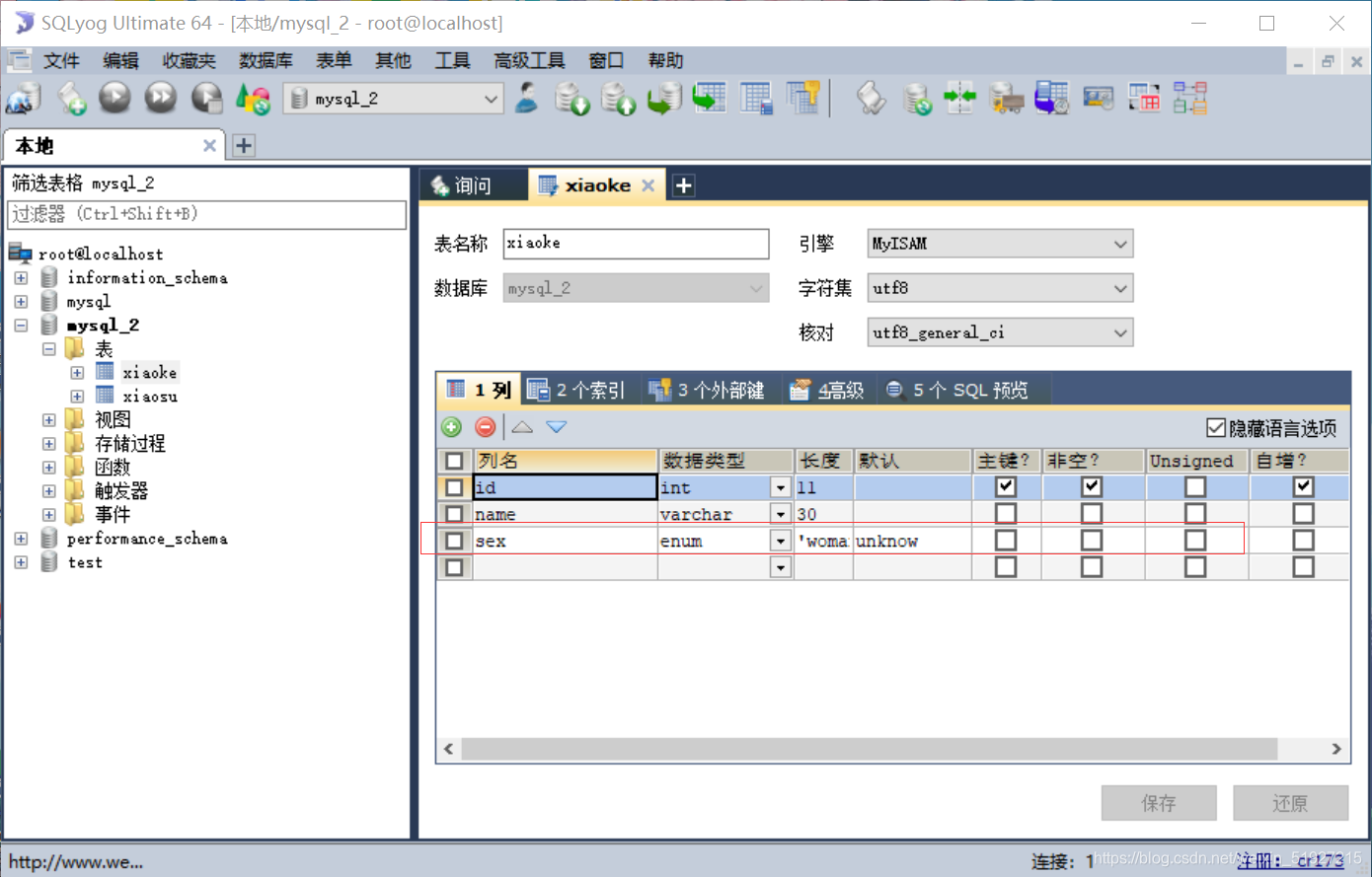The image size is (1372, 877).
Task: Uncheck auto-increment for id column
Action: click(x=1303, y=486)
